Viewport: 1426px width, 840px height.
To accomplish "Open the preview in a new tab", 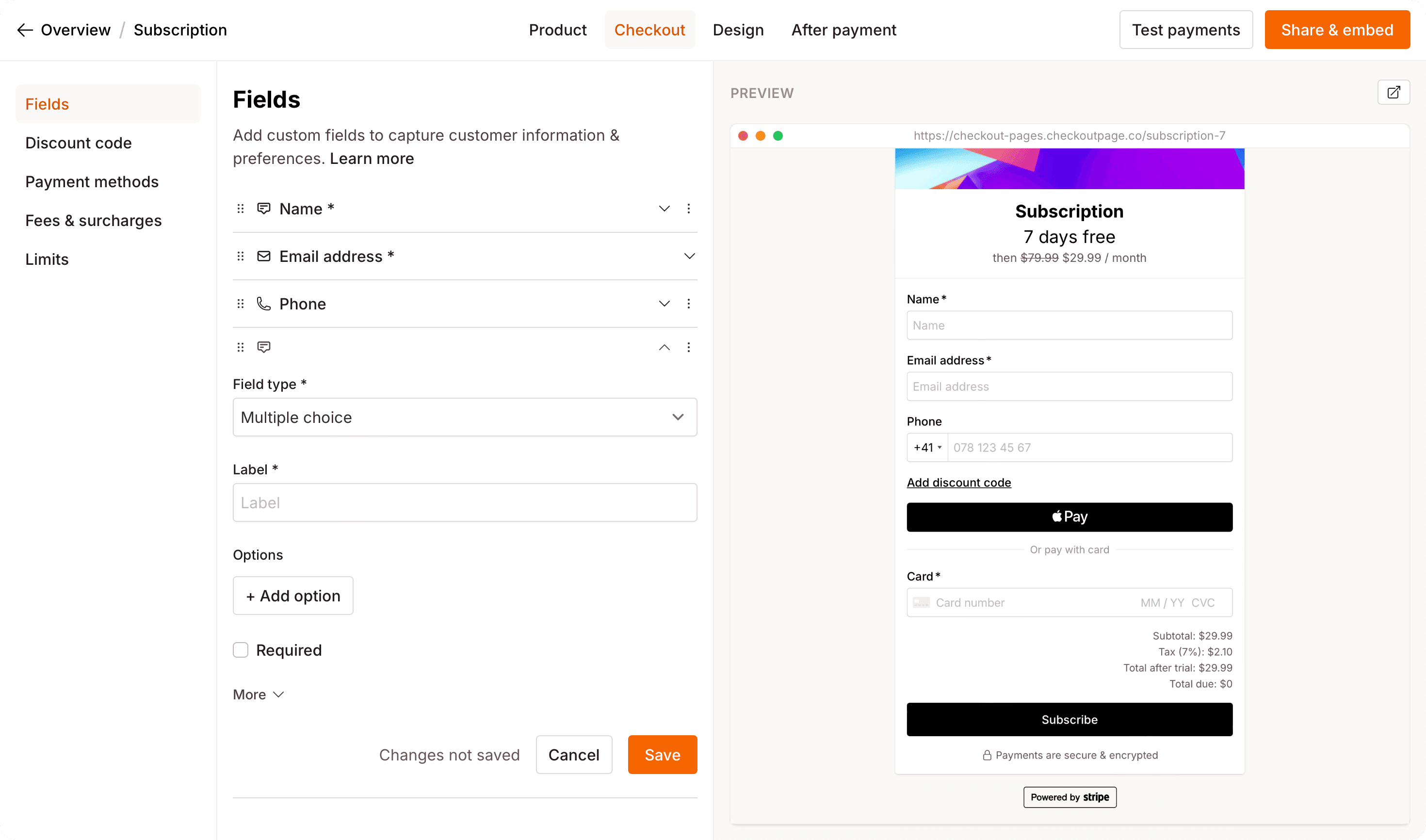I will pos(1394,92).
